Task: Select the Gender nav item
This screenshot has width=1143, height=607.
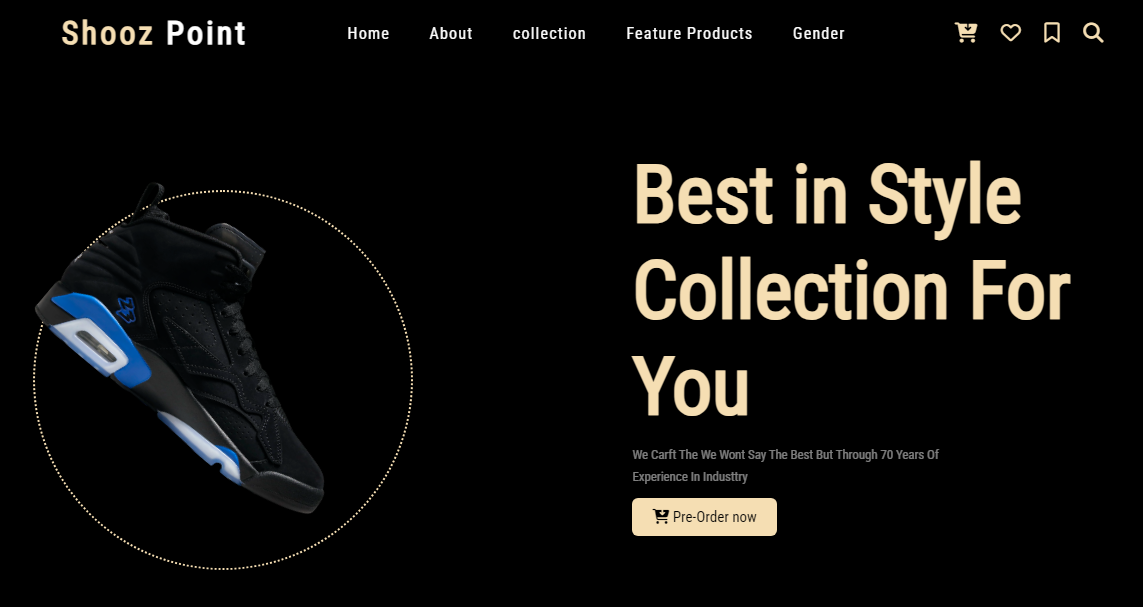Action: click(x=819, y=34)
